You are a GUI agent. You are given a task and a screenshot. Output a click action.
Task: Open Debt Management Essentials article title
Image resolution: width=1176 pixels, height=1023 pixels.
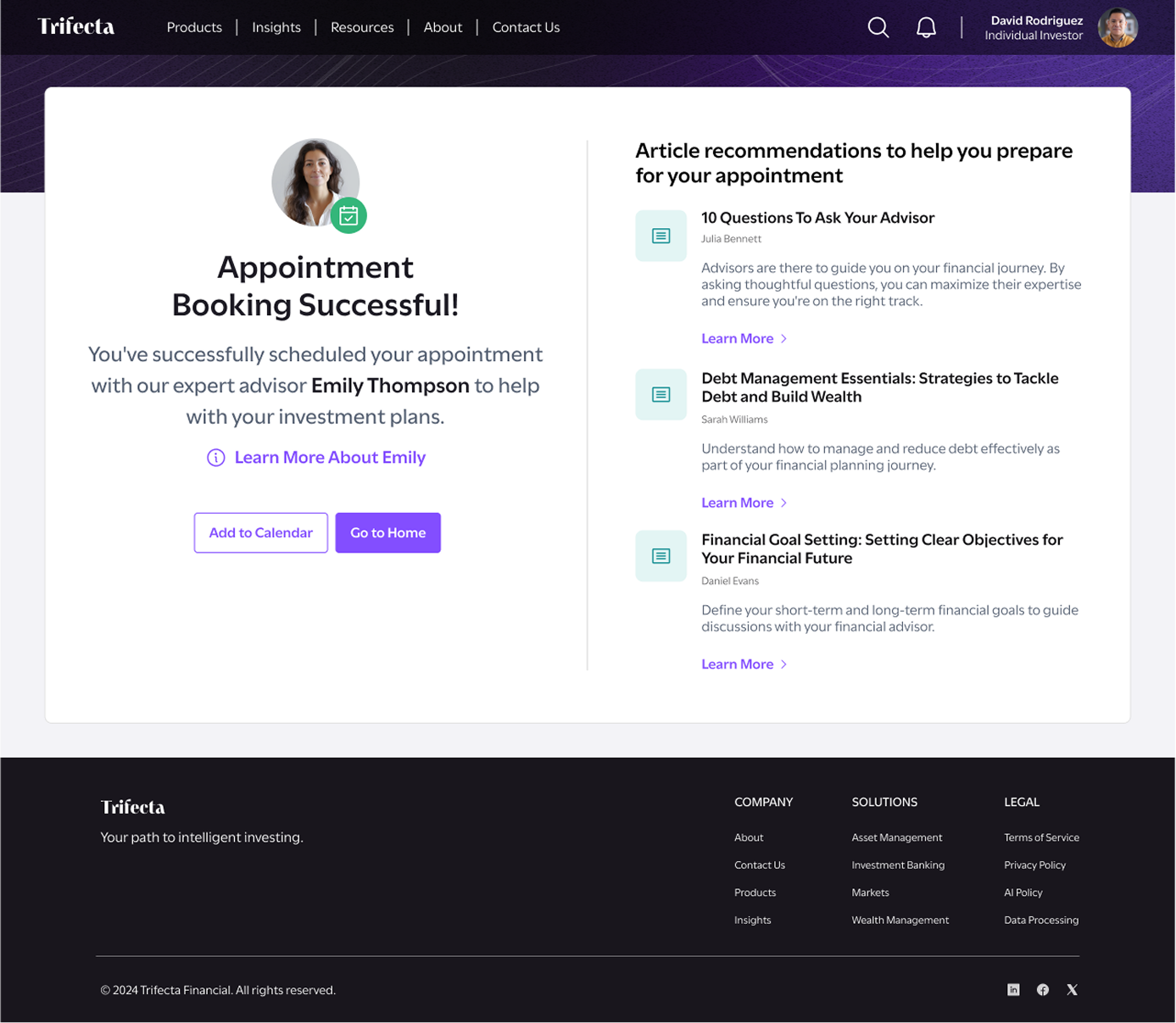point(880,387)
